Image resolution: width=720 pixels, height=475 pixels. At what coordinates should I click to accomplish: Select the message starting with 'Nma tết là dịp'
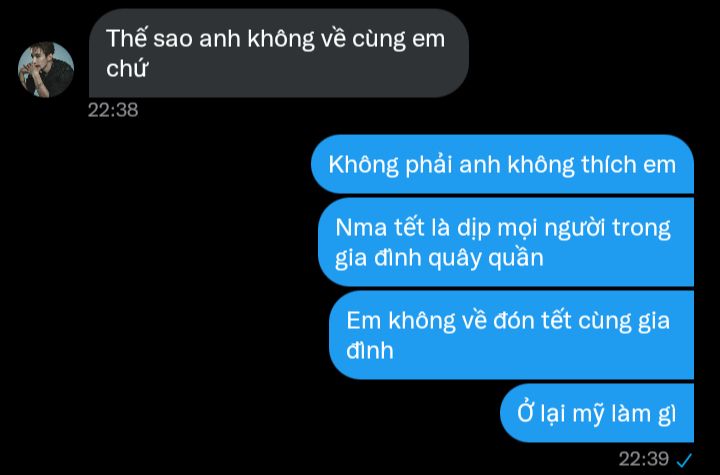tap(506, 242)
